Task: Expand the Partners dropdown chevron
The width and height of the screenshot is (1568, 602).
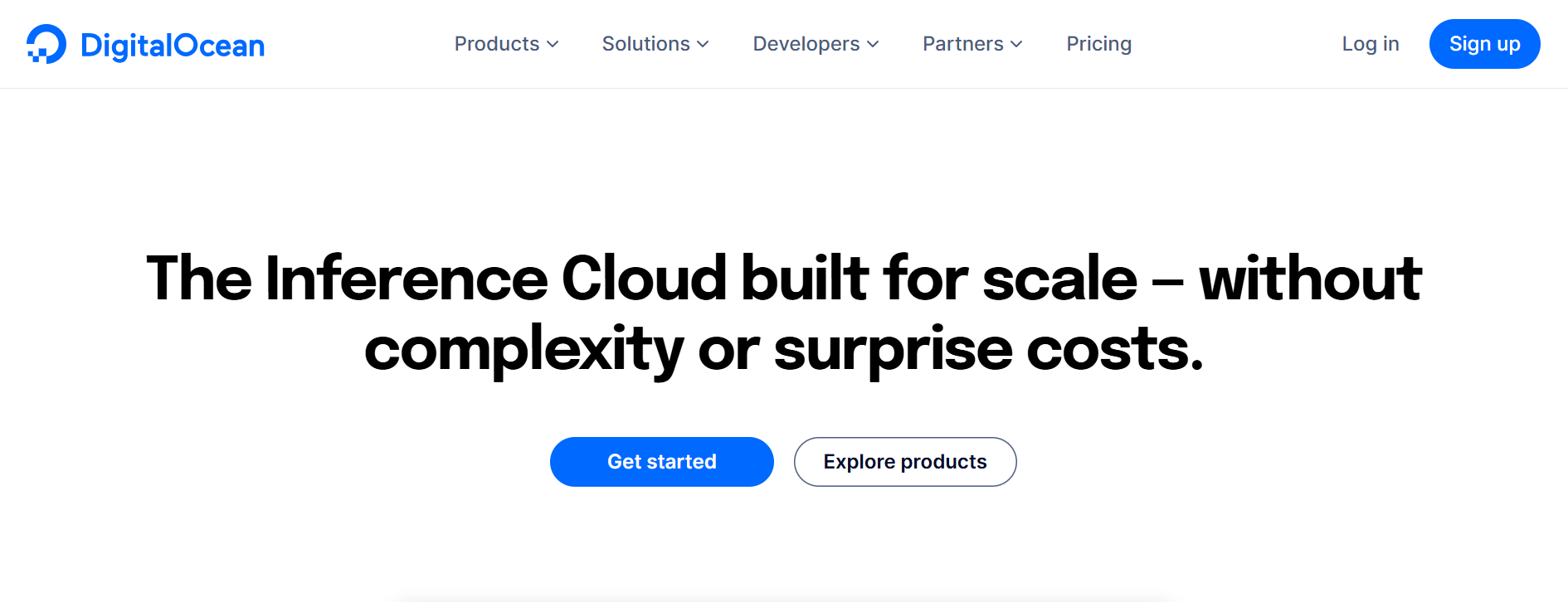Action: tap(1016, 44)
